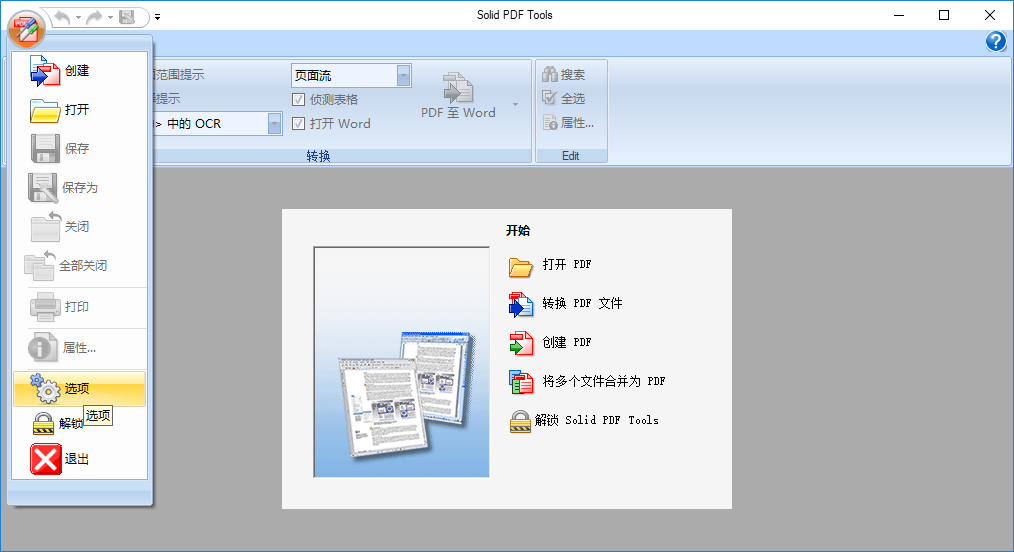Image resolution: width=1014 pixels, height=552 pixels.
Task: Click the 解锁 padlock menu entry
Action: 80,423
